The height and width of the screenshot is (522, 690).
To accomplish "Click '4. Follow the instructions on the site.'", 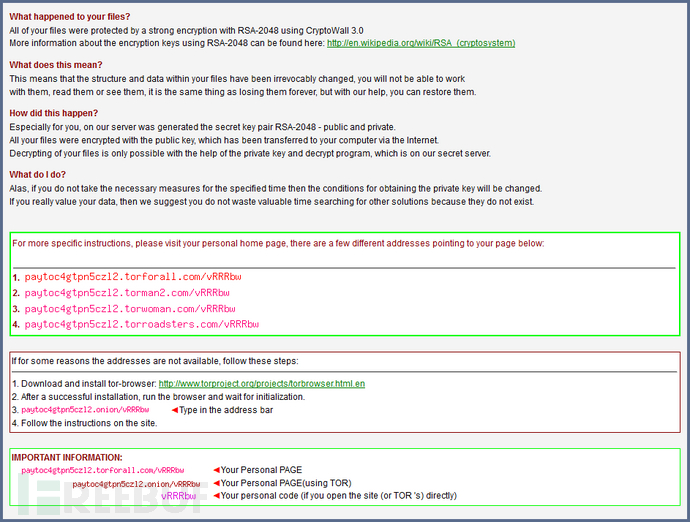I will [x=84, y=423].
